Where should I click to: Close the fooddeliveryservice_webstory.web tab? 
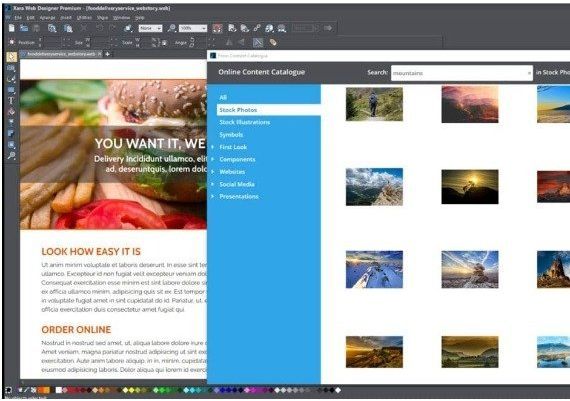100,54
